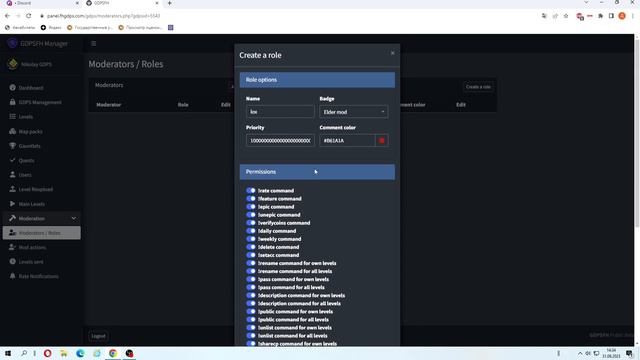The width and height of the screenshot is (640, 360).
Task: Open Chrome tab search dropdown arrow
Action: (x=586, y=3)
